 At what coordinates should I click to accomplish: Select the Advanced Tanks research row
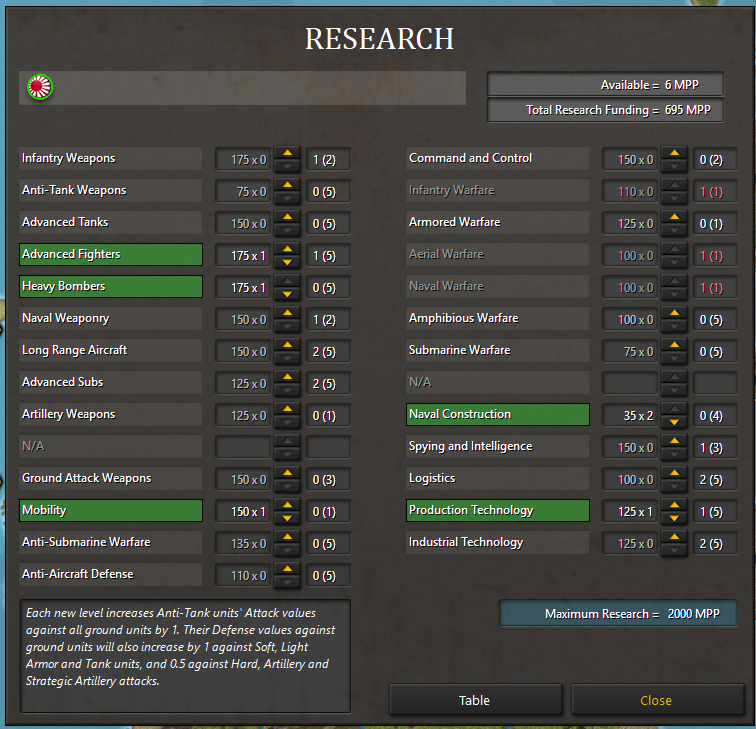tap(110, 223)
